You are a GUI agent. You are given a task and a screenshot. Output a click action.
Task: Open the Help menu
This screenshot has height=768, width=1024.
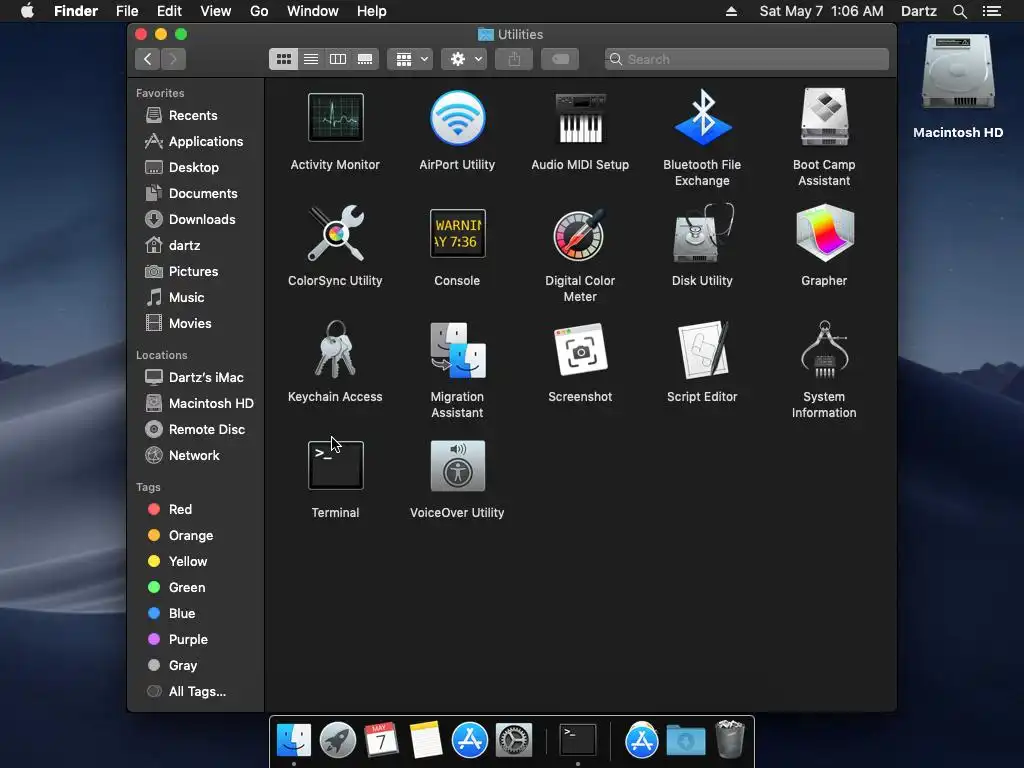click(372, 11)
